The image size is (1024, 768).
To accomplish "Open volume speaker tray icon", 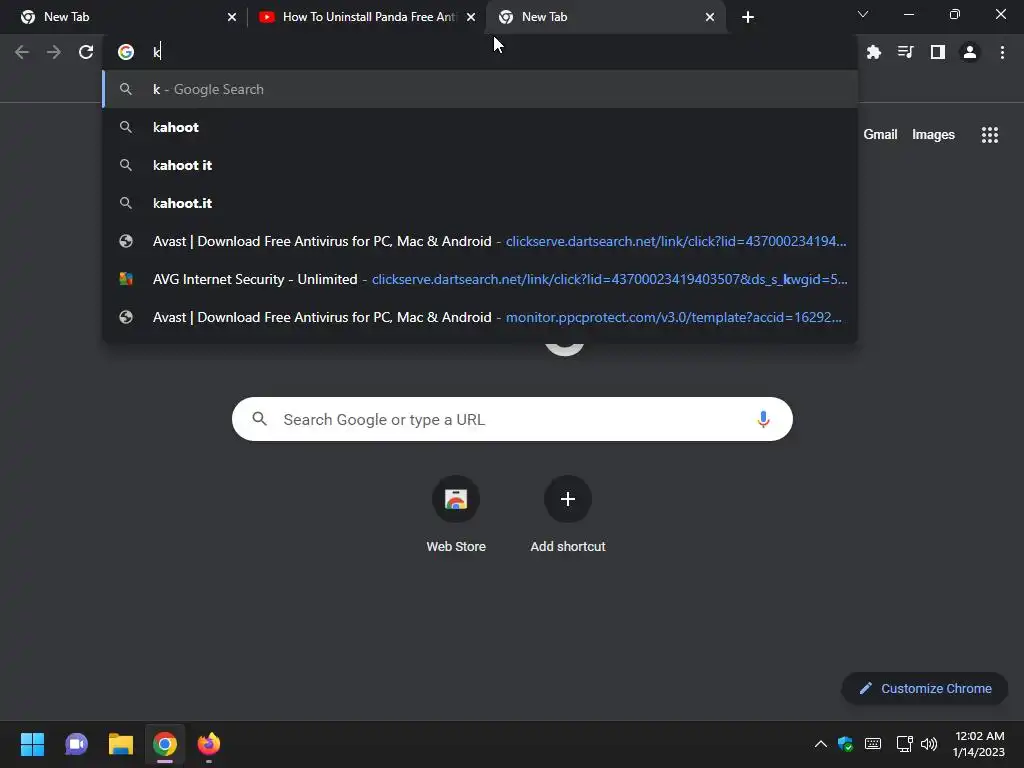I will [x=929, y=744].
